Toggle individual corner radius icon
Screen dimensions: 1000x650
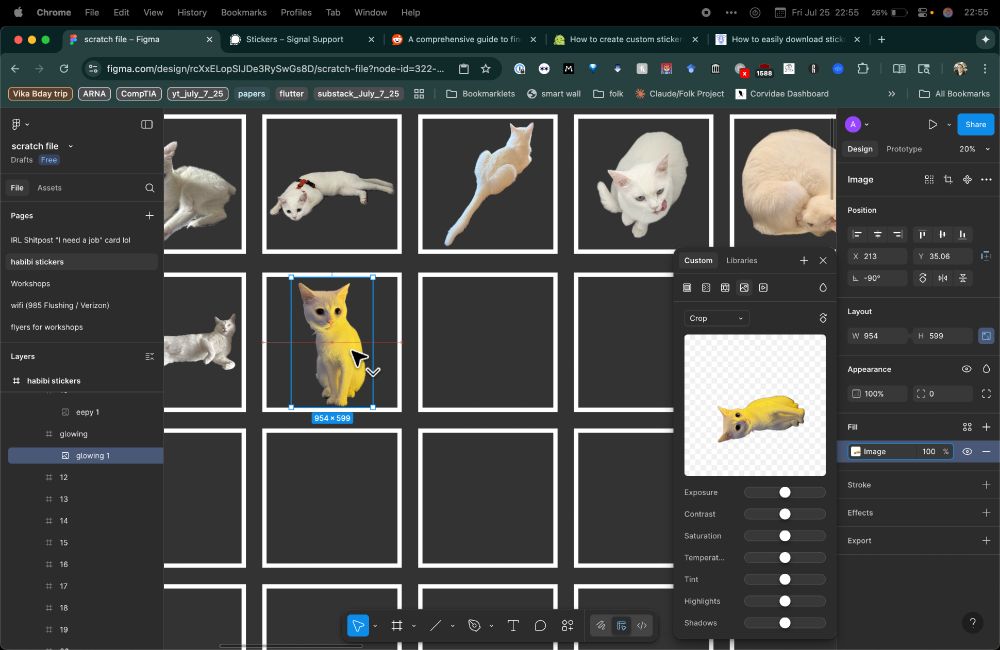pos(986,394)
